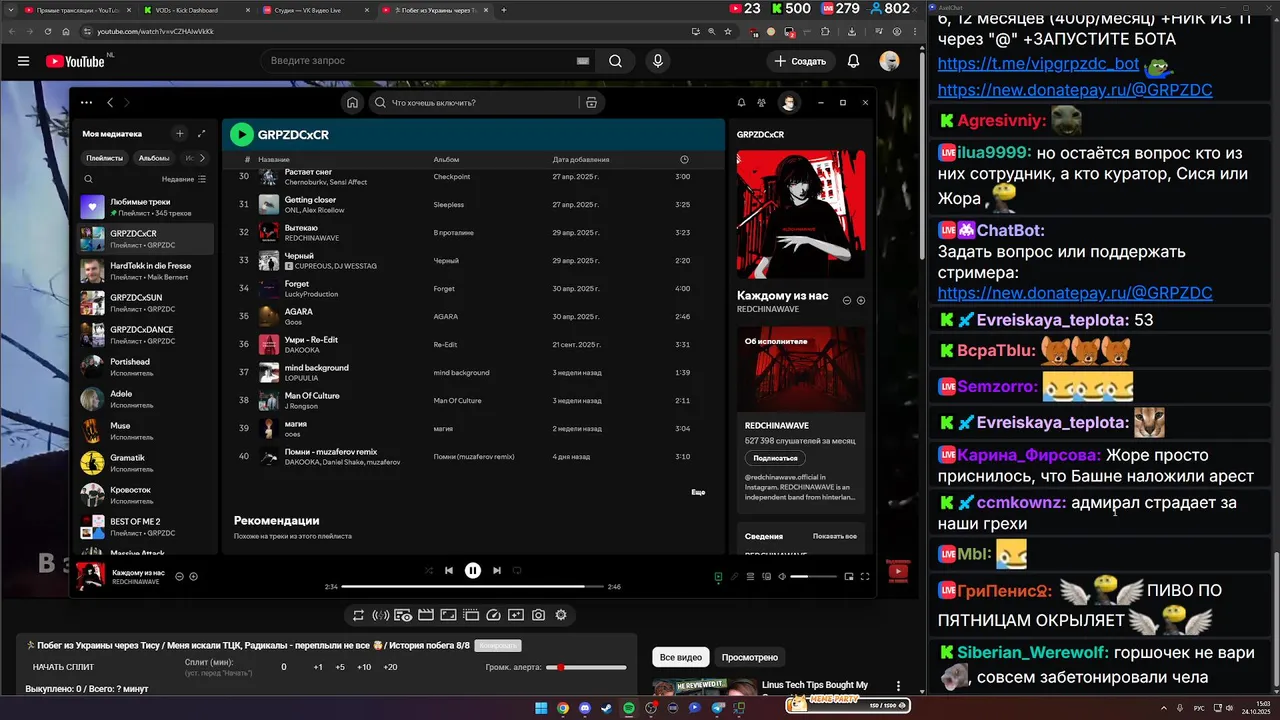Open Spotify Browse icon in search bar
The image size is (1280, 720).
592,102
